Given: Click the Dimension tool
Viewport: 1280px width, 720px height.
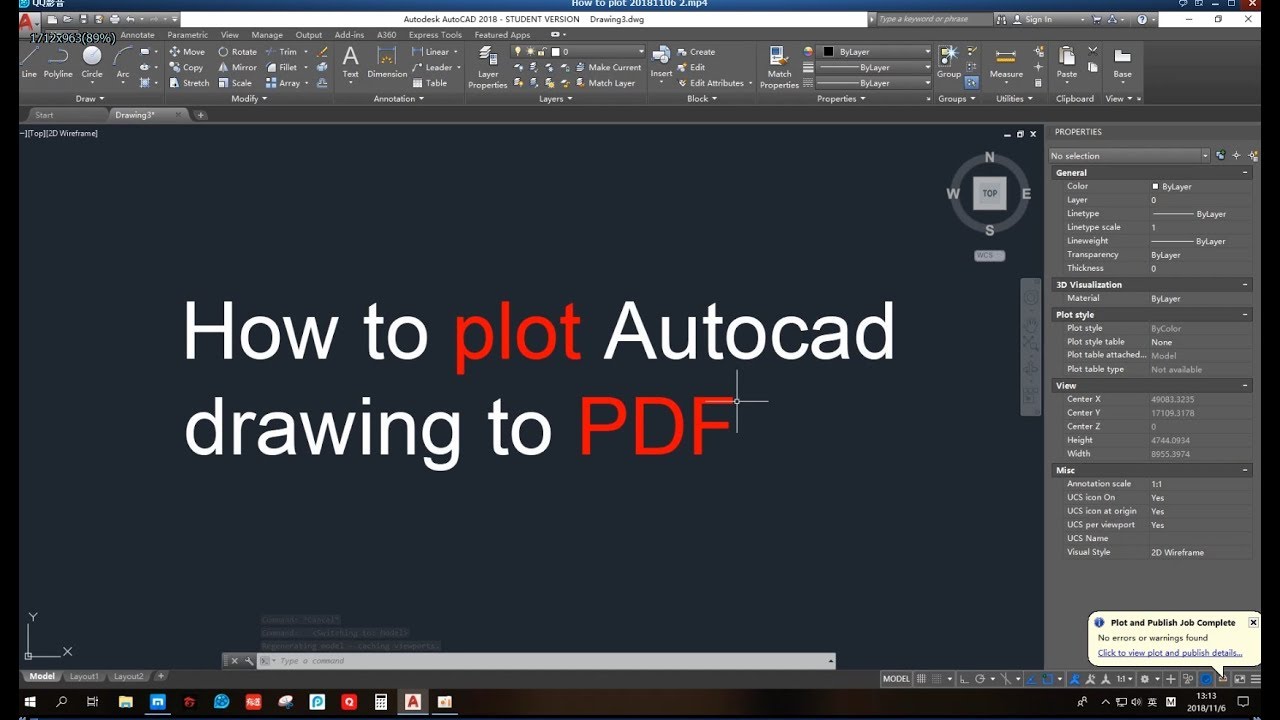Looking at the screenshot, I should pos(387,61).
